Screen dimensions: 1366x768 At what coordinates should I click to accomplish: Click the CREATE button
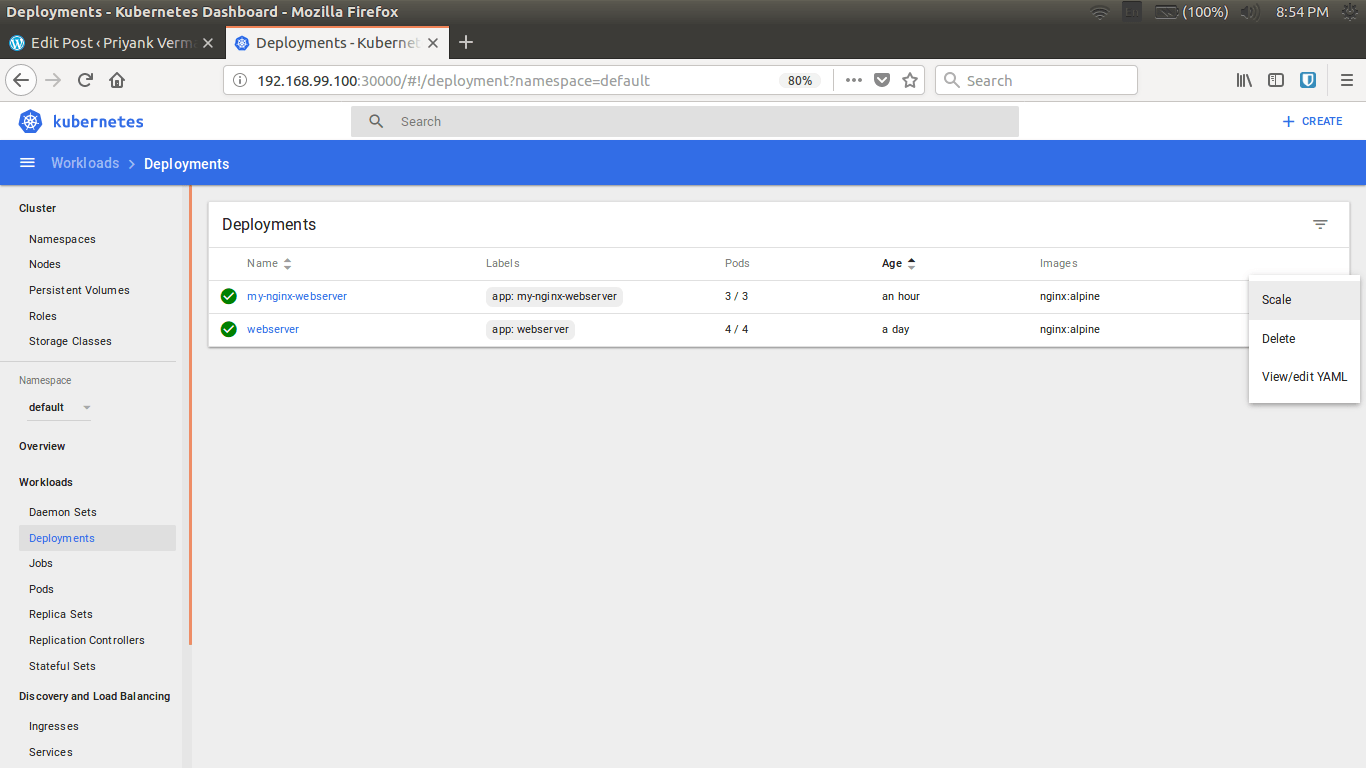1312,121
